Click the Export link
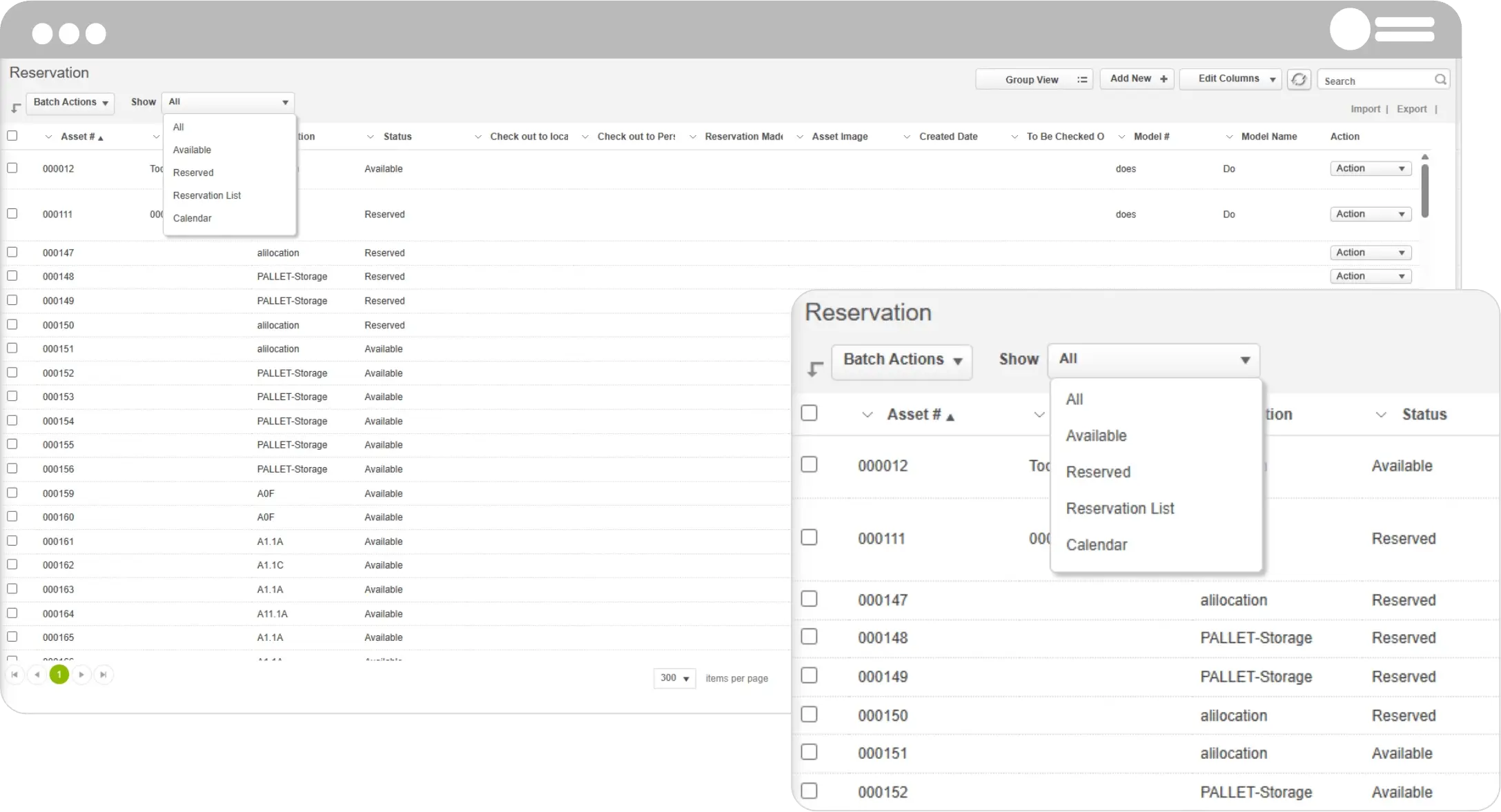This screenshot has width=1501, height=812. 1411,109
